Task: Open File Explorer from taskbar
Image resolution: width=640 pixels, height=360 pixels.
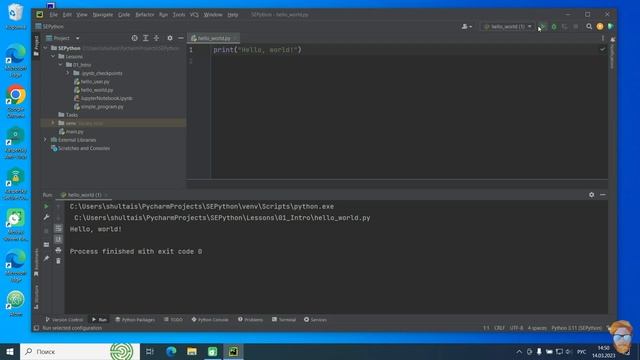Action: click(192, 351)
